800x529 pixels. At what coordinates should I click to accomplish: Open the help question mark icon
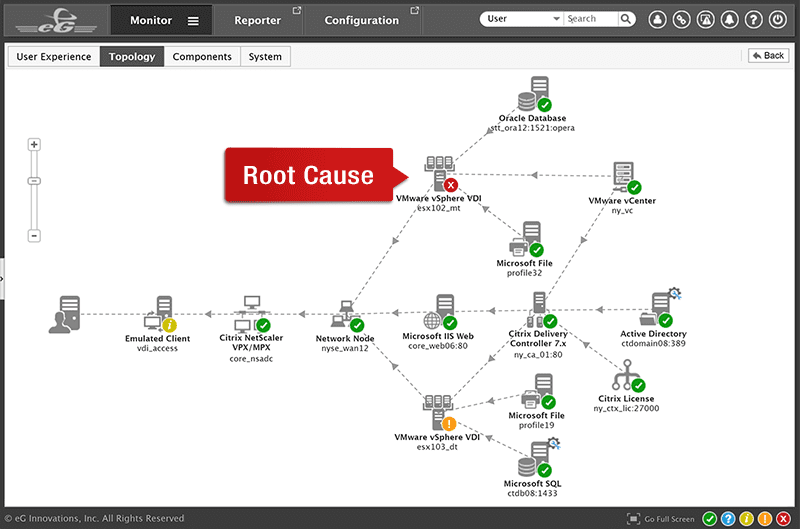tap(754, 19)
